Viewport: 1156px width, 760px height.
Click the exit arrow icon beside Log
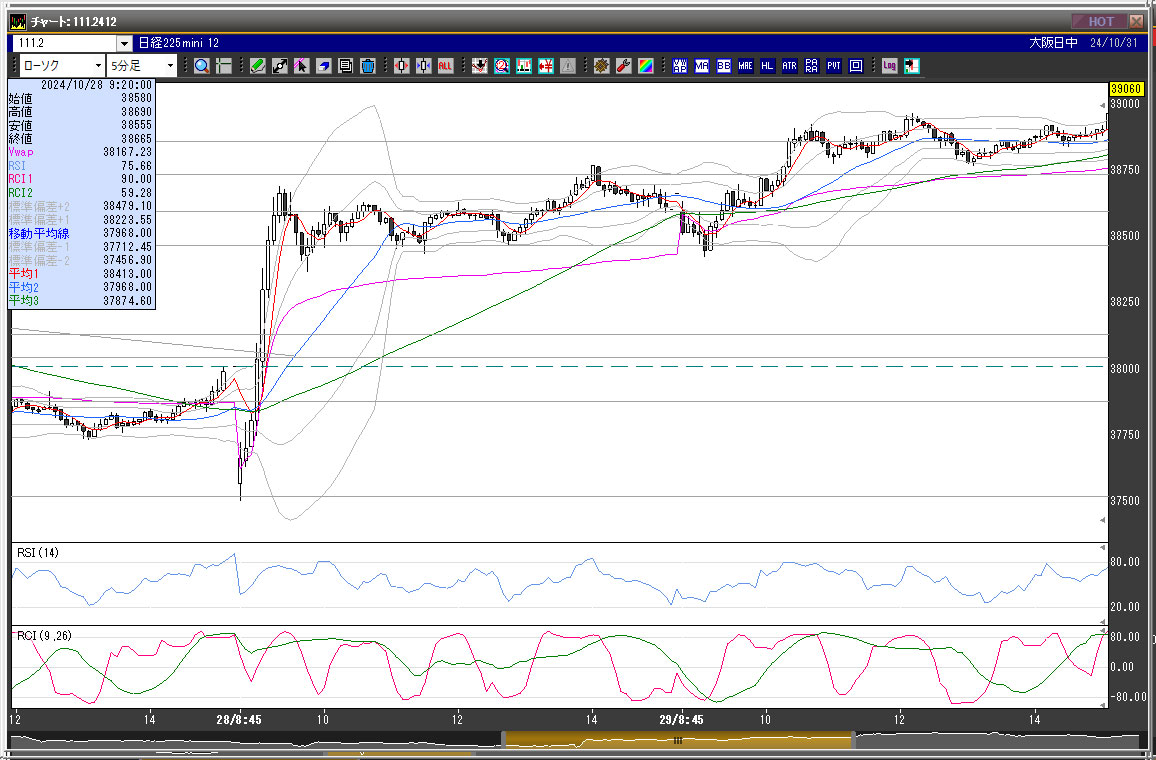coord(912,66)
